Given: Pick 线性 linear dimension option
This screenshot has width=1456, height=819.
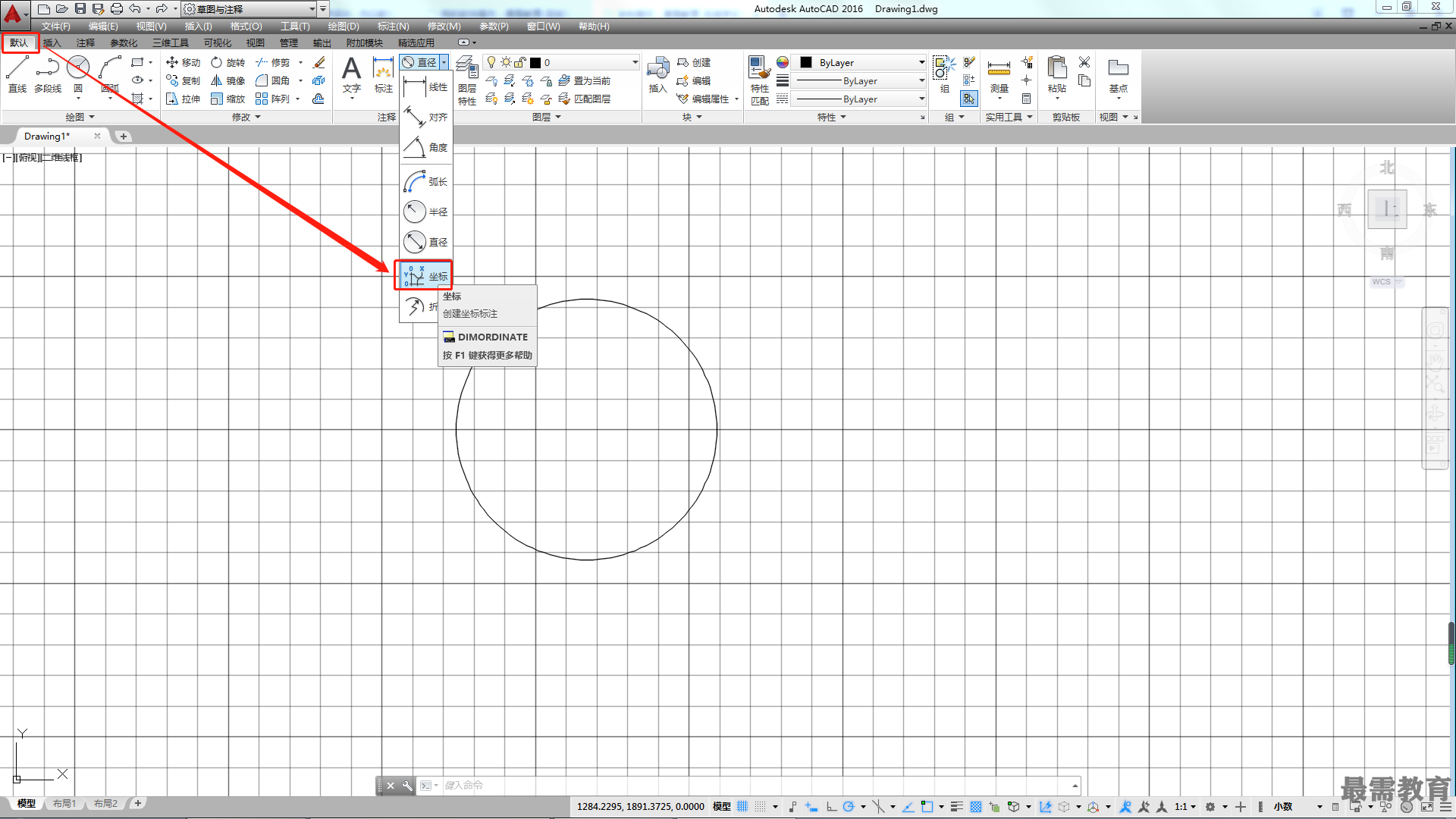Looking at the screenshot, I should [x=425, y=87].
